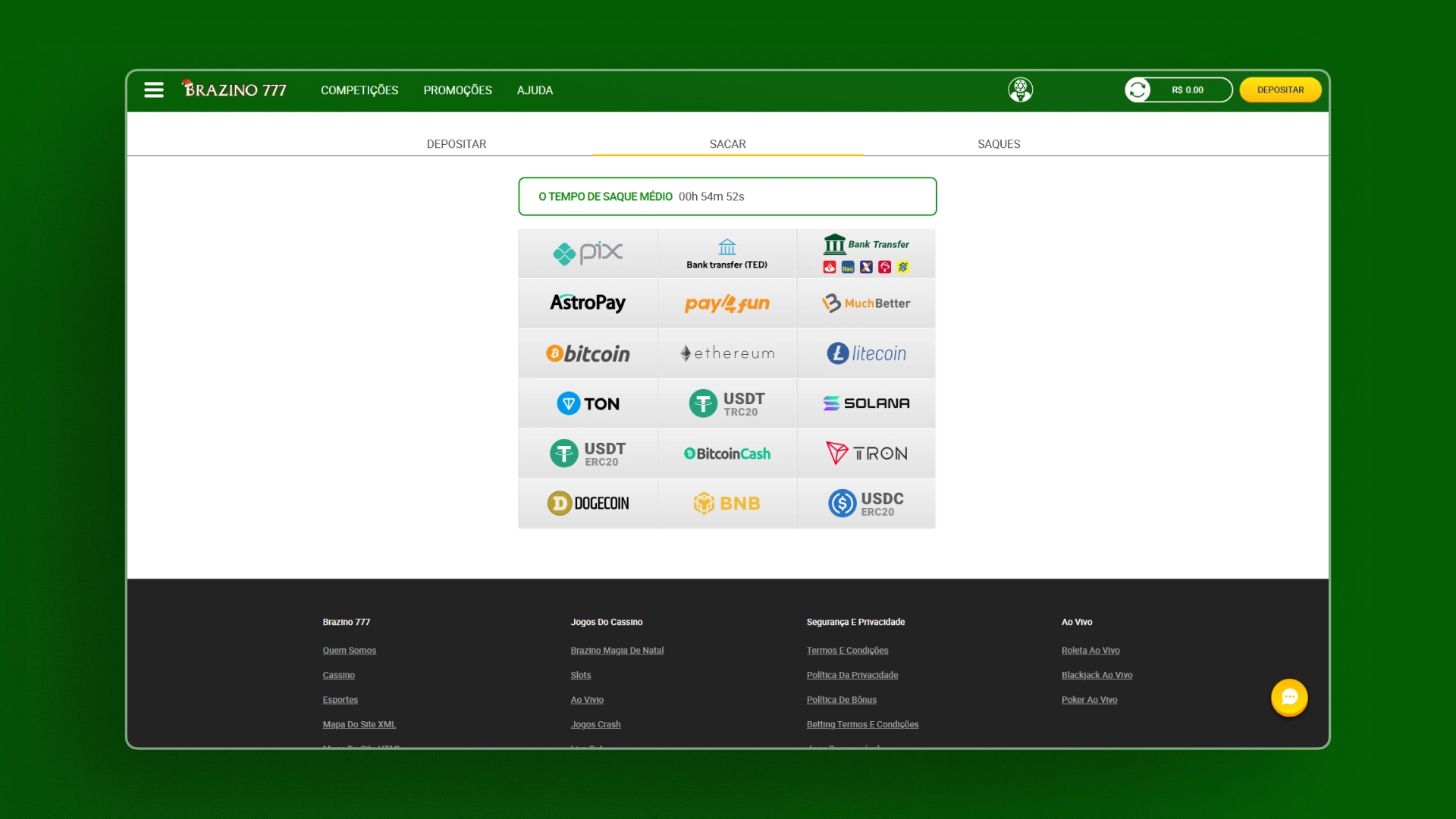Select pay4fun withdrawal option

coord(727,303)
